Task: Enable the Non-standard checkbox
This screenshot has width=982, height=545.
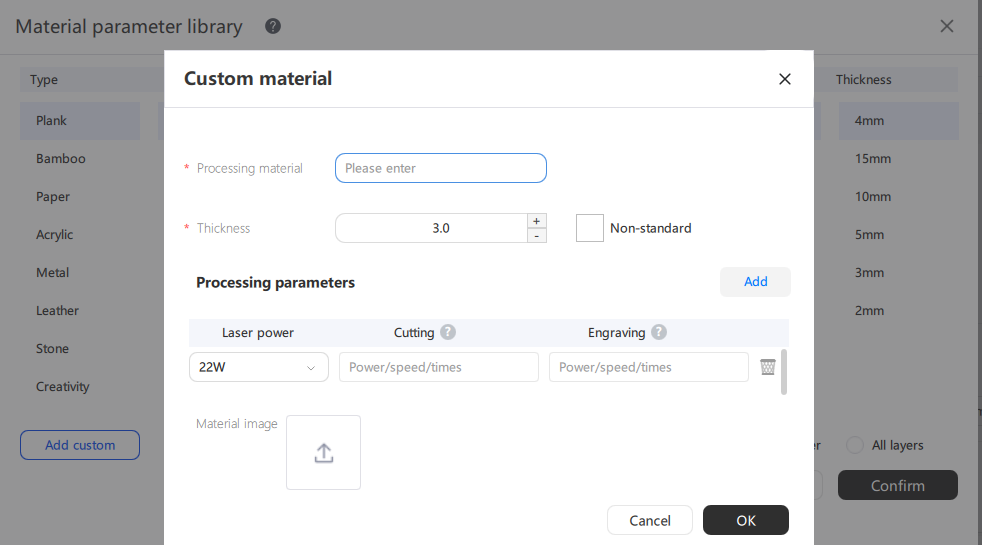Action: click(x=590, y=228)
